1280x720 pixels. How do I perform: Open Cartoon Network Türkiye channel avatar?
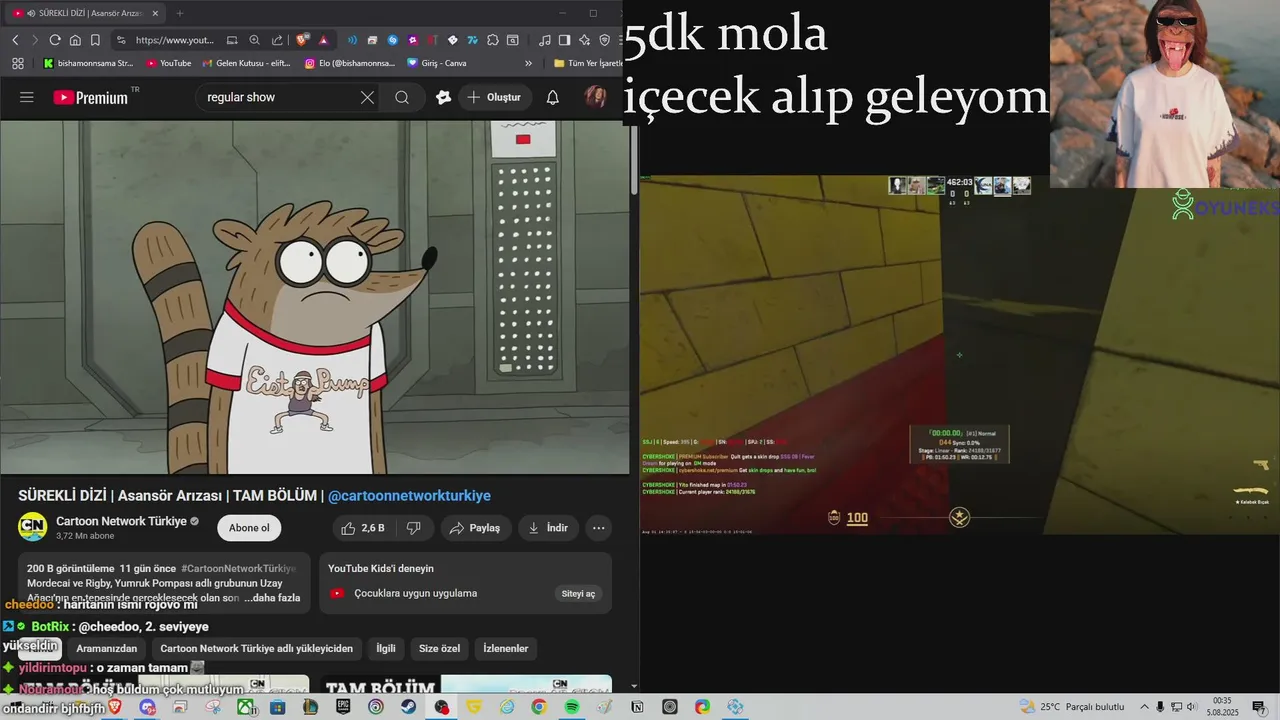point(33,527)
